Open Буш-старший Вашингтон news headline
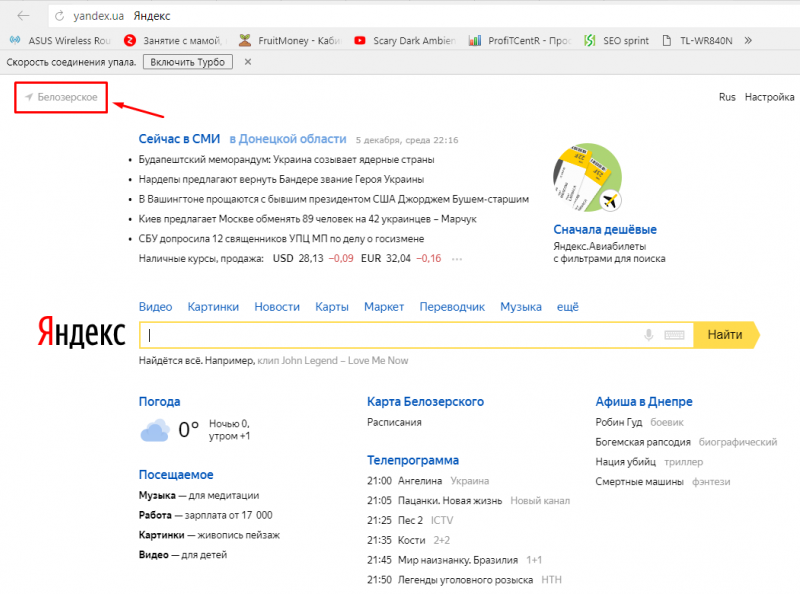The width and height of the screenshot is (800, 594). 334,199
